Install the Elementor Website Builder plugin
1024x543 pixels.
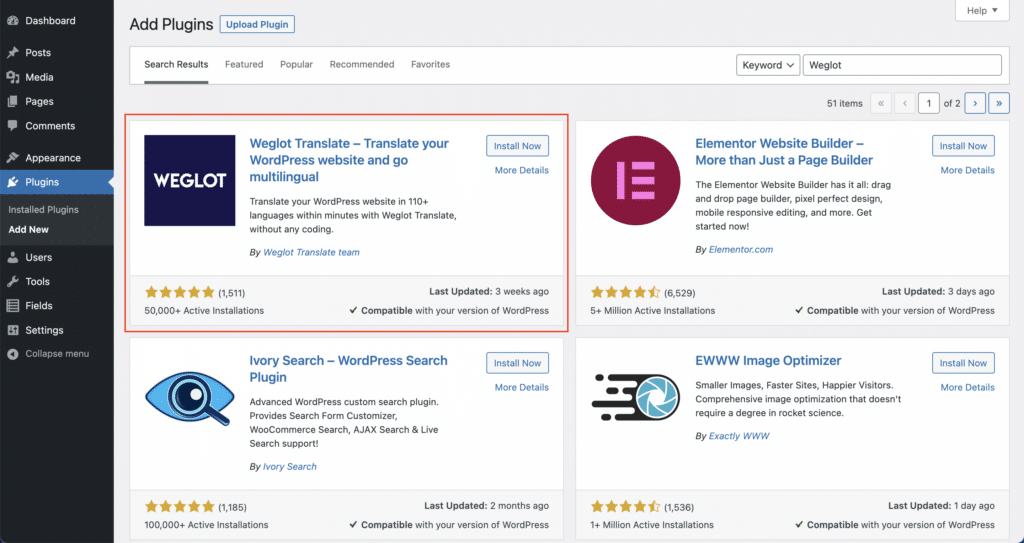(963, 146)
